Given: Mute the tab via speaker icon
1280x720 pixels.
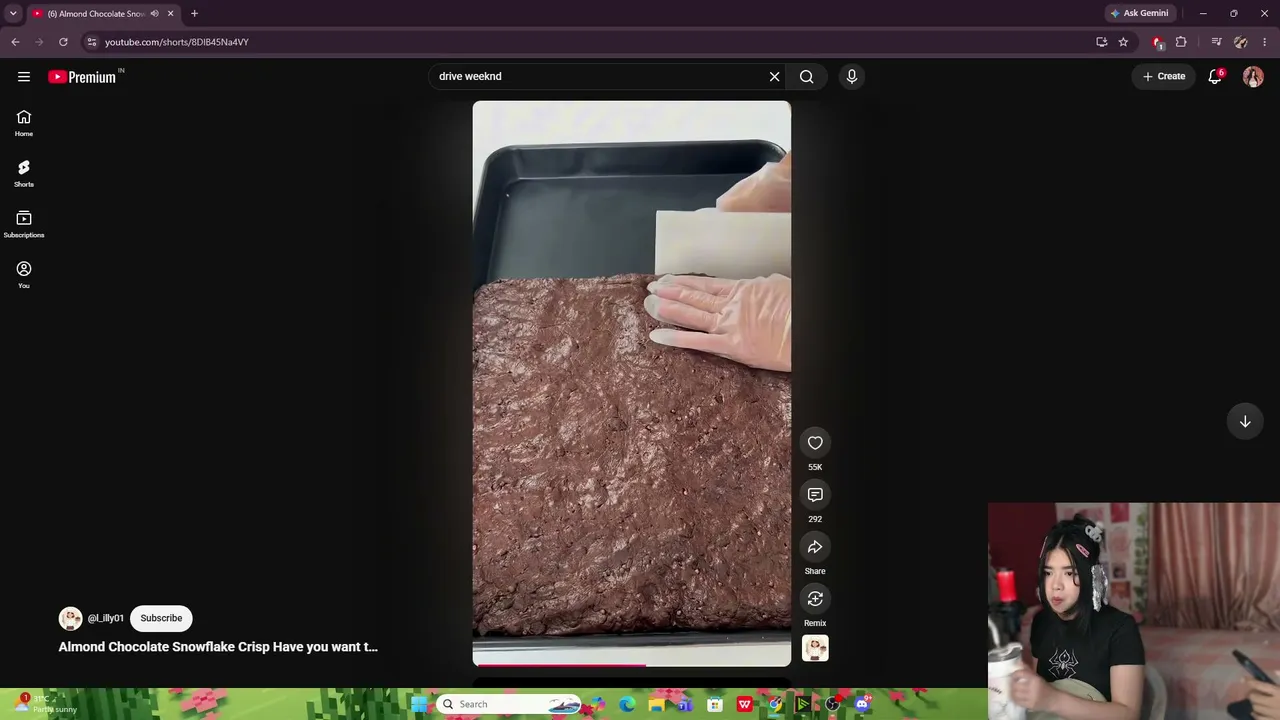Looking at the screenshot, I should [154, 13].
